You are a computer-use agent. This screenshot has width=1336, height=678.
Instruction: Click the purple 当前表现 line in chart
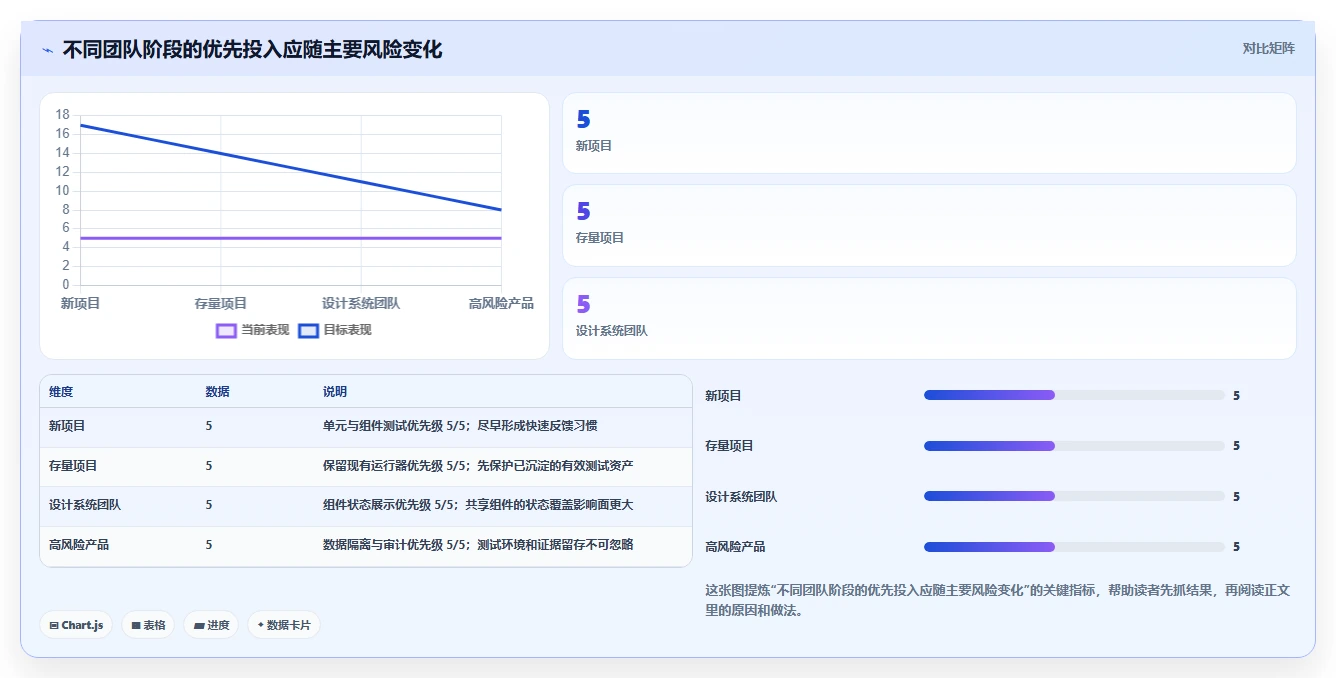(x=290, y=238)
